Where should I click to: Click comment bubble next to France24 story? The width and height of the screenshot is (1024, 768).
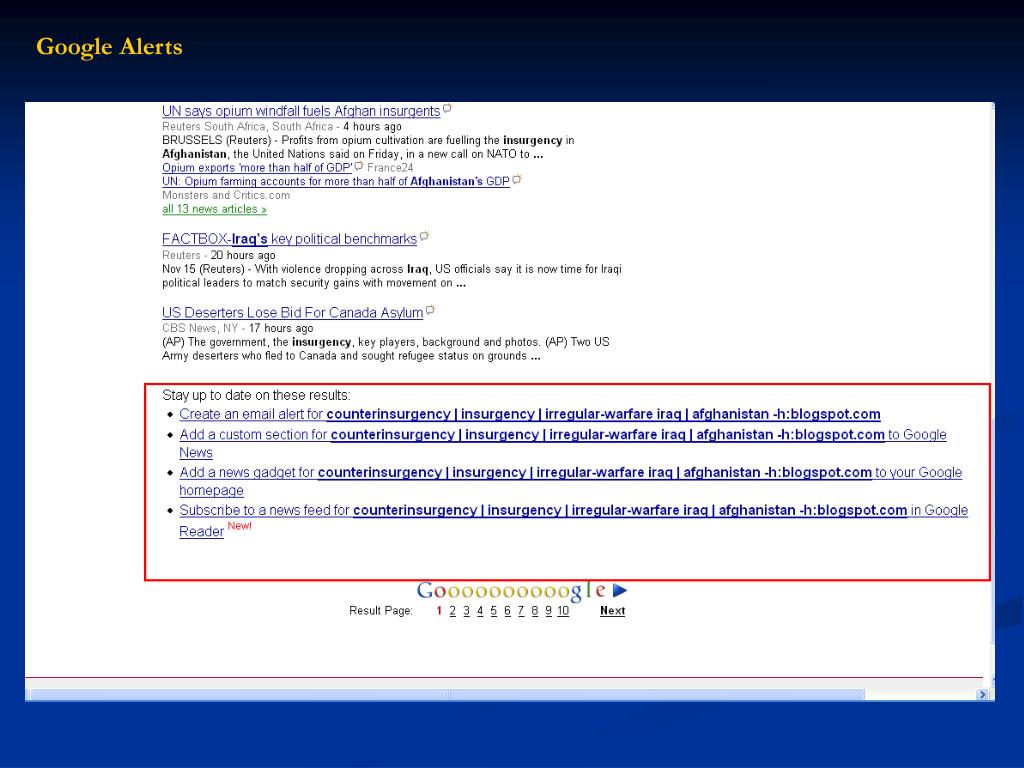(x=359, y=166)
